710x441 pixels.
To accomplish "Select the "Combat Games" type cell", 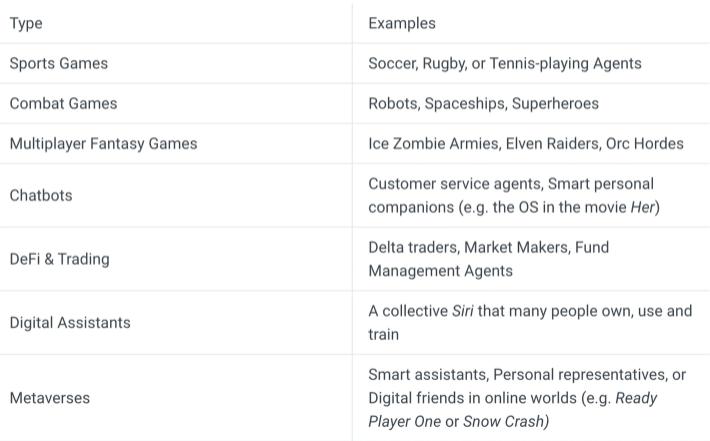I will click(x=63, y=103).
